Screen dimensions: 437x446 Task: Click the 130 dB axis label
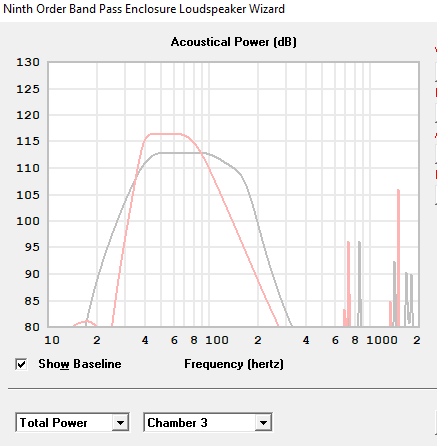pos(28,62)
